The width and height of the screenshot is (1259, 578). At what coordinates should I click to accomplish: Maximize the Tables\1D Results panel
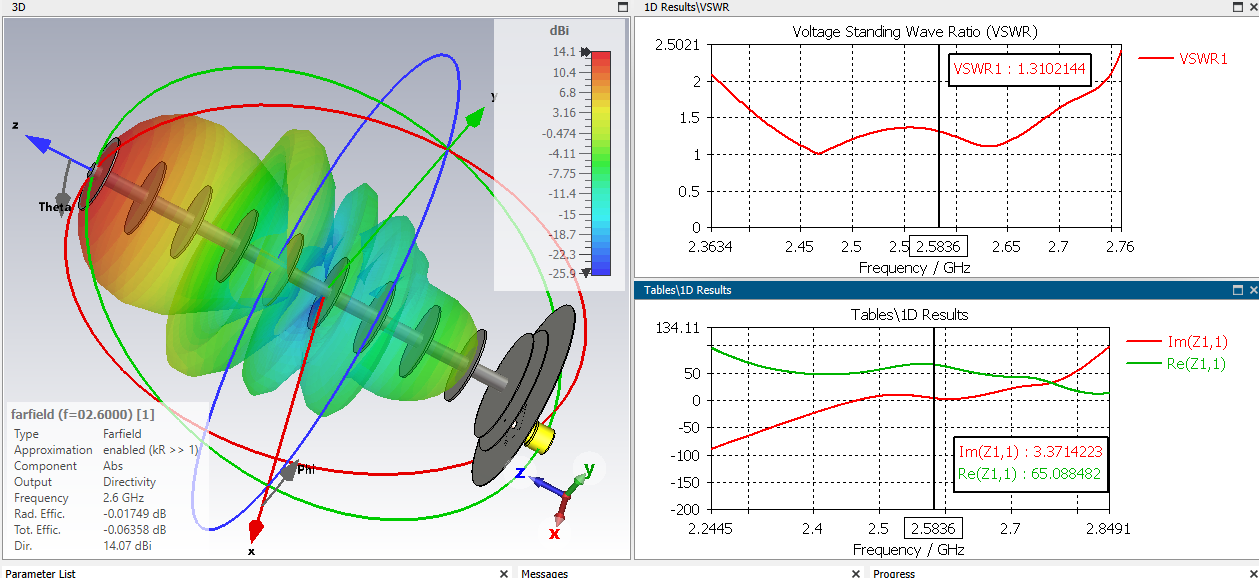[1236, 290]
